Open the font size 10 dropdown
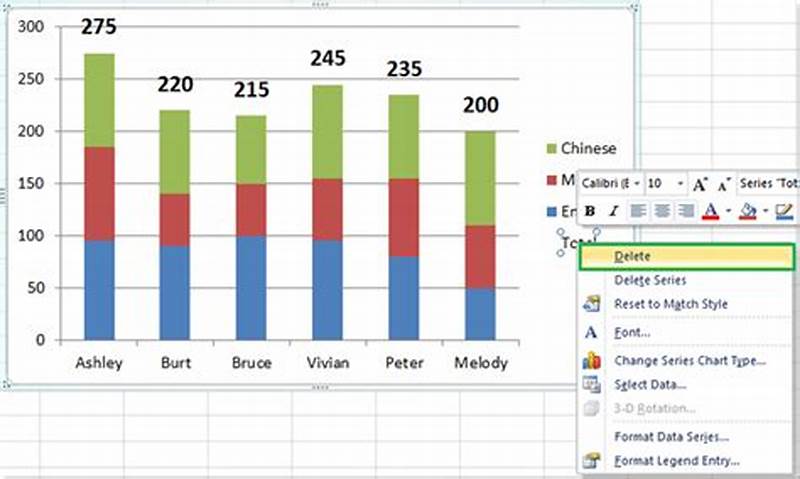This screenshot has height=479, width=800. tap(680, 184)
